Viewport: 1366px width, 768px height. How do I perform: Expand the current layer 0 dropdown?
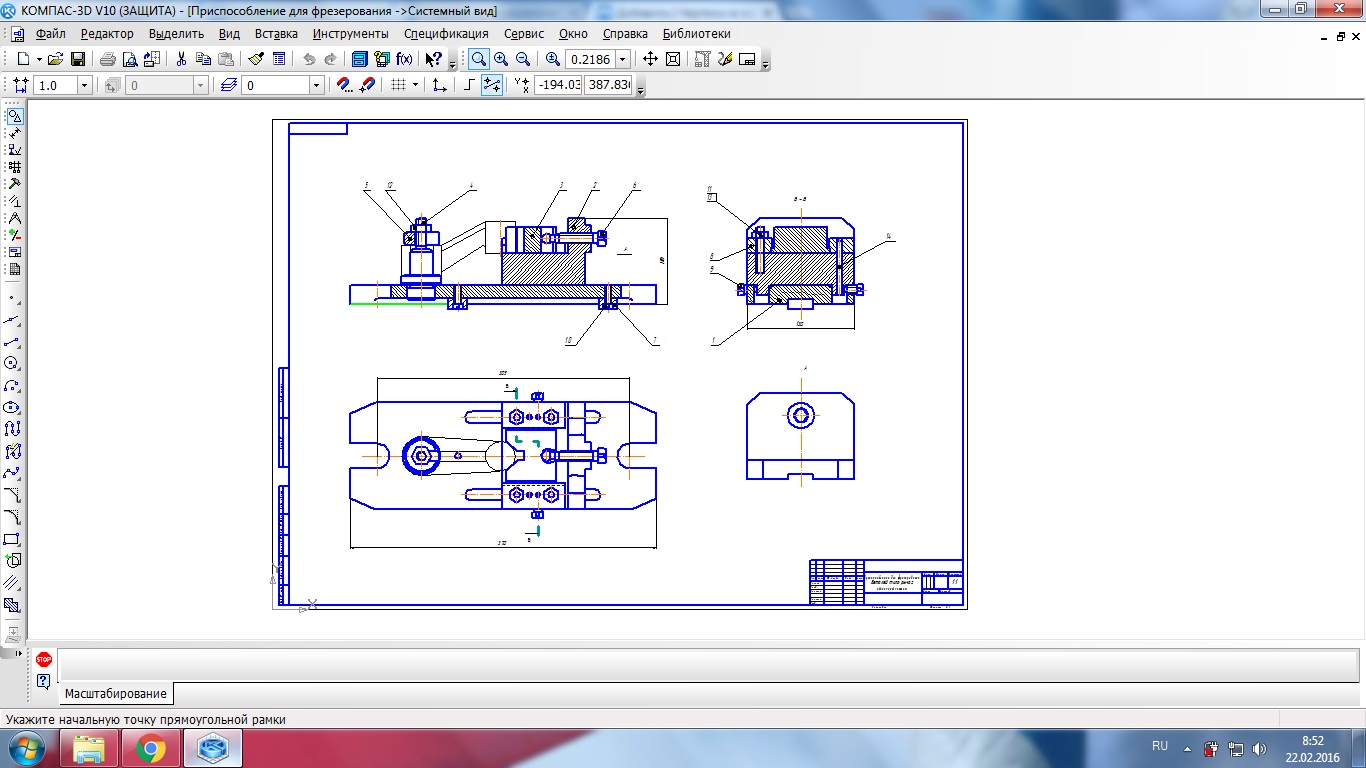click(x=317, y=86)
